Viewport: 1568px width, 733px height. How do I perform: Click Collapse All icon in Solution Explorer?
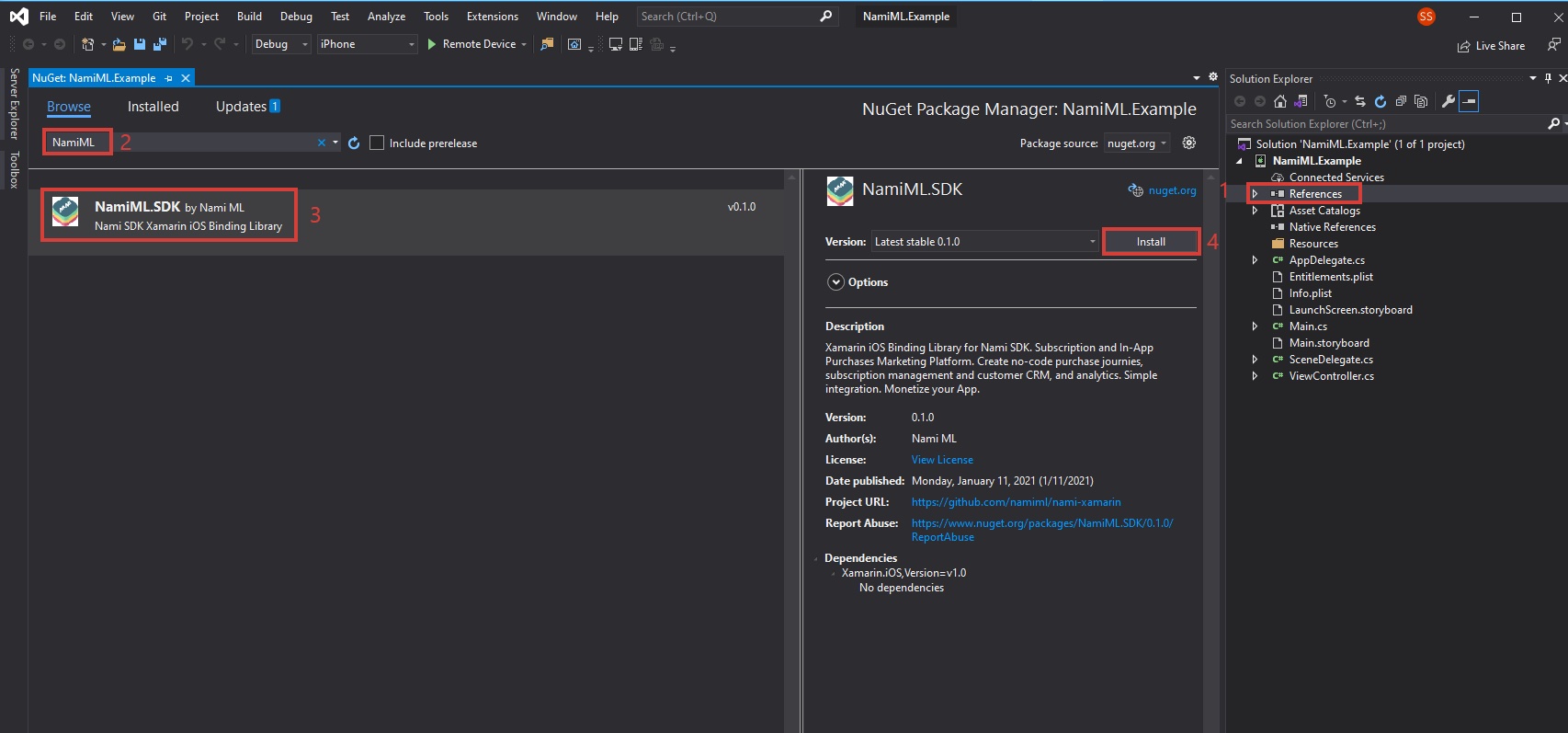point(1401,101)
